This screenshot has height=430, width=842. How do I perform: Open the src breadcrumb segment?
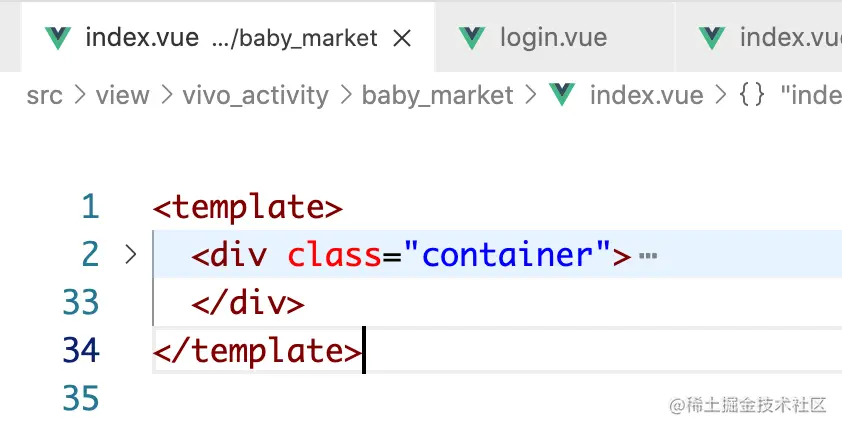click(x=45, y=96)
